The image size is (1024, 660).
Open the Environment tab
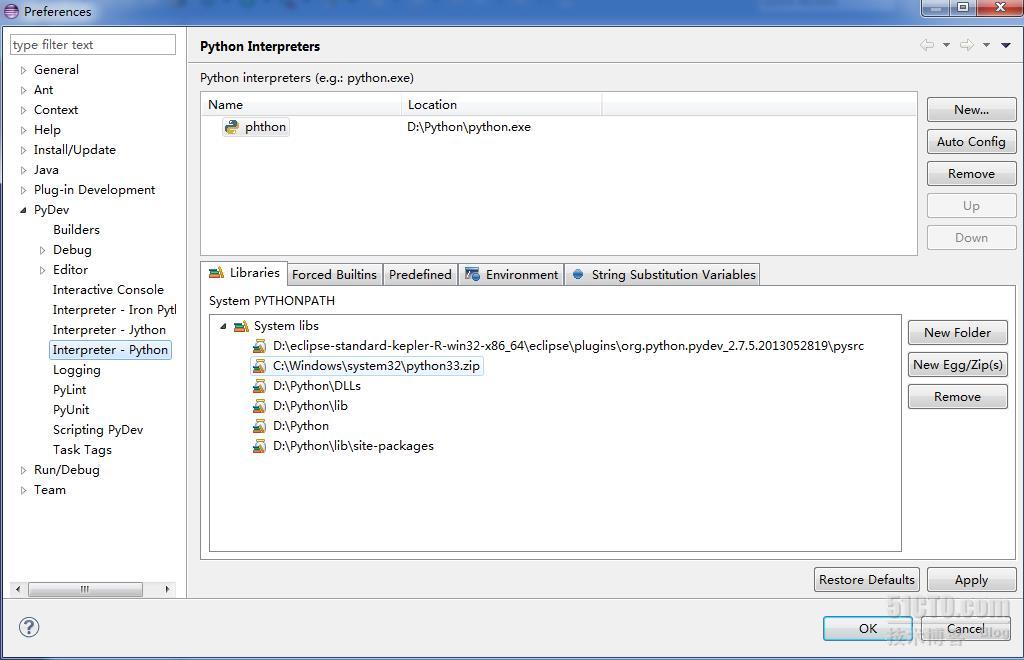(511, 275)
